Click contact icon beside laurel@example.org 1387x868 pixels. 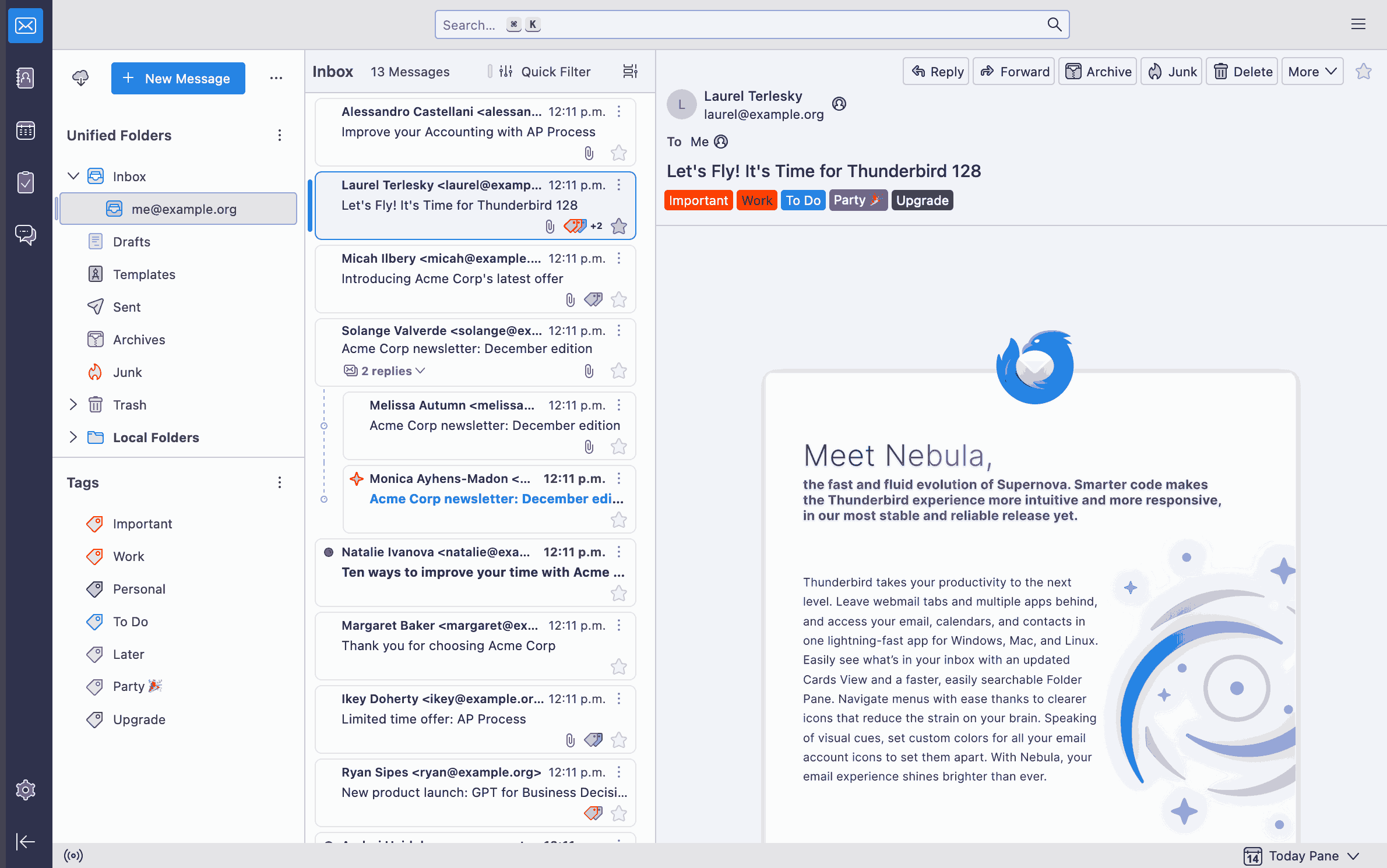[839, 104]
